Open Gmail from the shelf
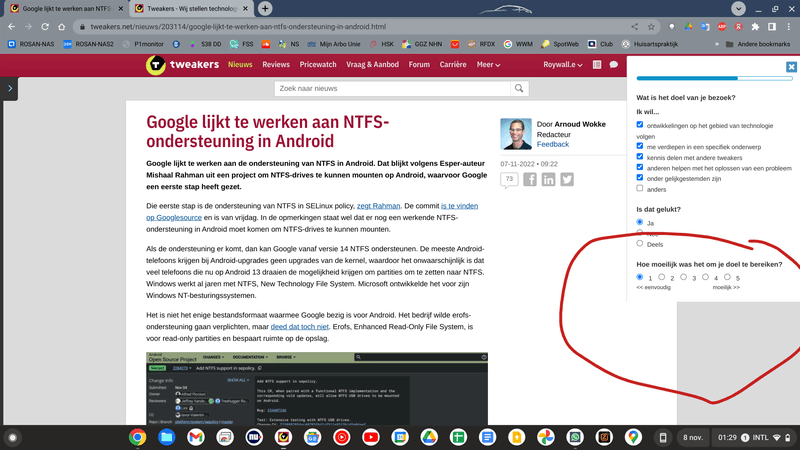This screenshot has height=450, width=800. coord(195,437)
